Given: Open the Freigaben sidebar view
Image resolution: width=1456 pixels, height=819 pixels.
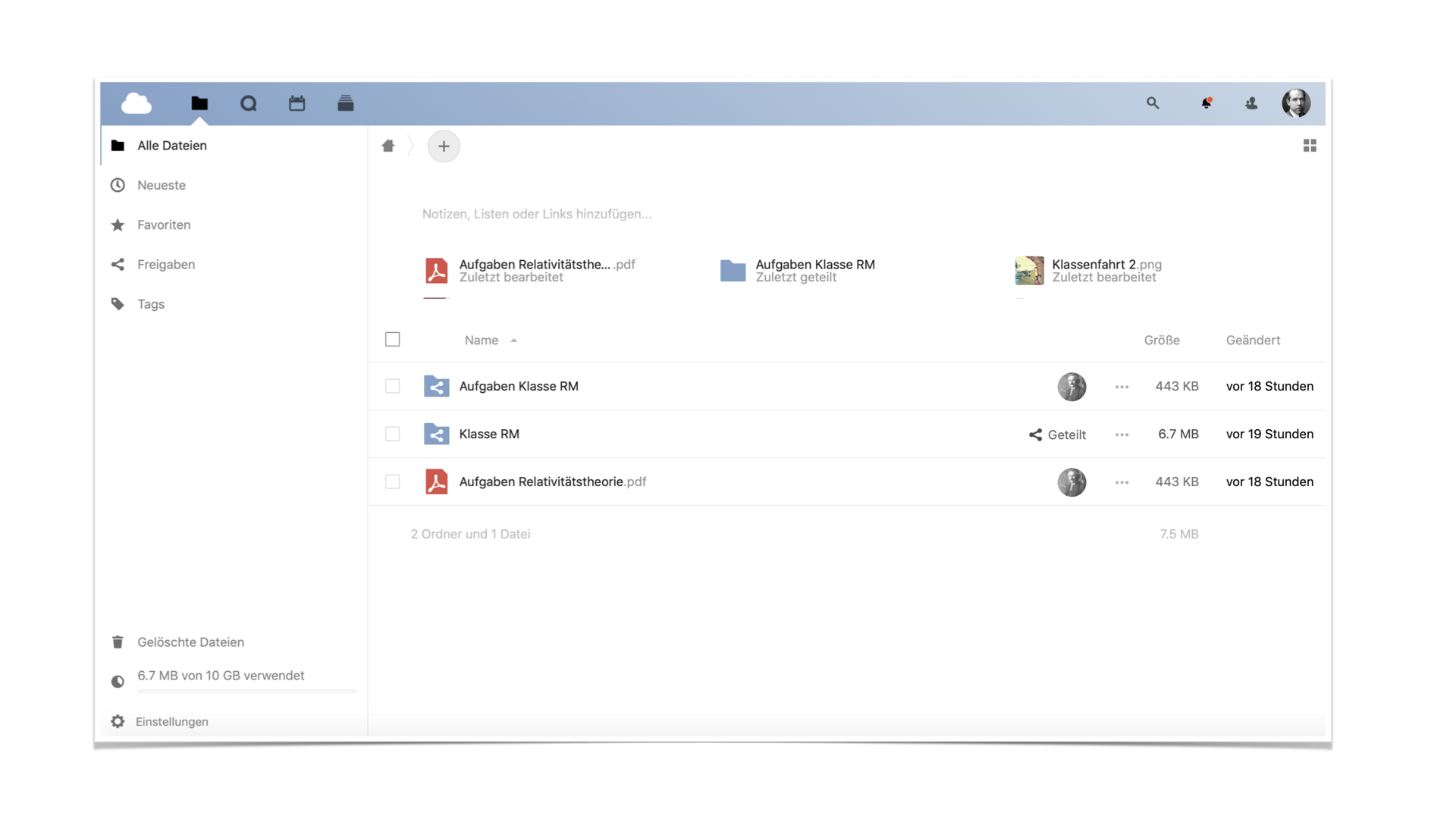Looking at the screenshot, I should pyautogui.click(x=166, y=264).
